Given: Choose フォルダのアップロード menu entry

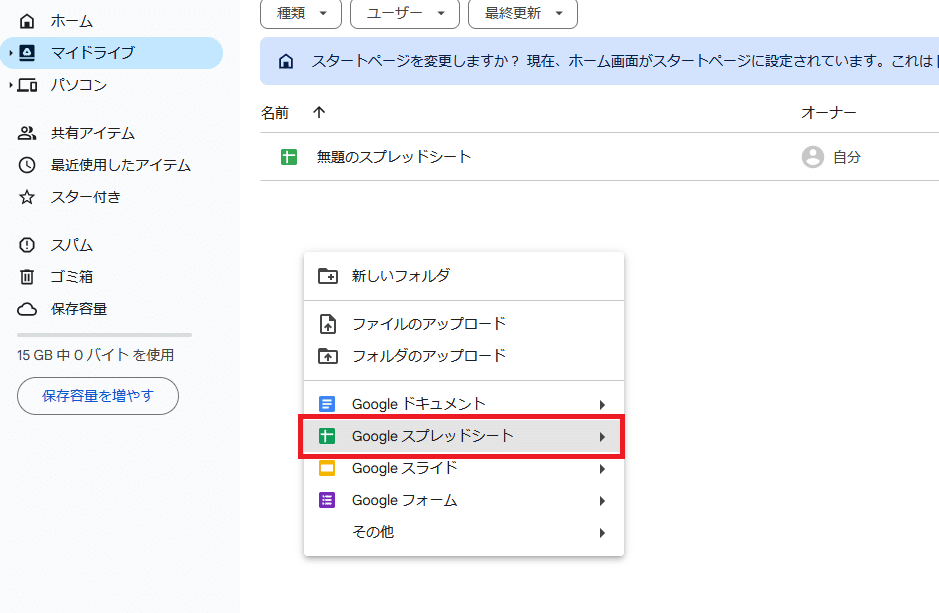Looking at the screenshot, I should 464,356.
